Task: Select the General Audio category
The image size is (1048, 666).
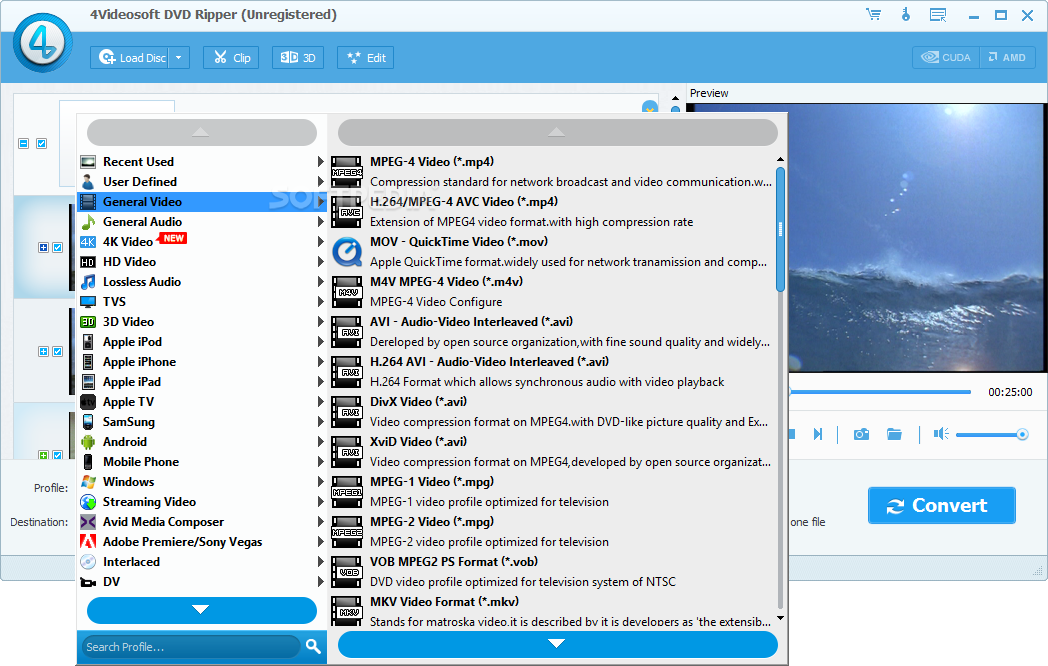Action: coord(202,222)
